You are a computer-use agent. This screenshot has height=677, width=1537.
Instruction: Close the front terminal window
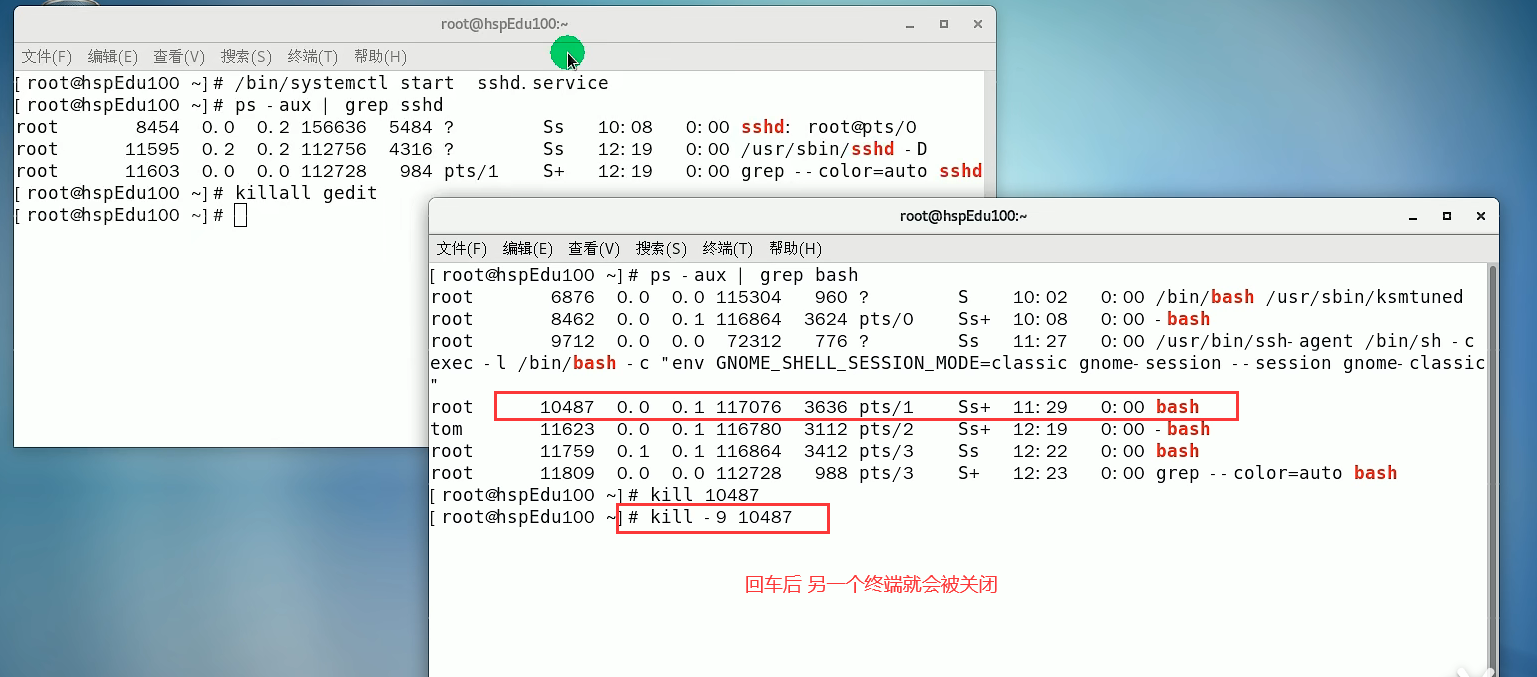coord(1481,216)
